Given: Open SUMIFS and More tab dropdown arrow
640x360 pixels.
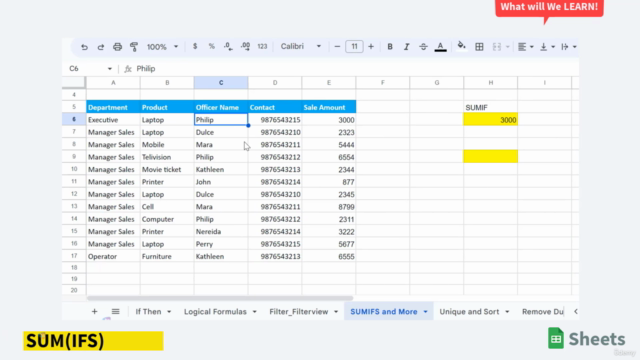Looking at the screenshot, I should (x=425, y=312).
